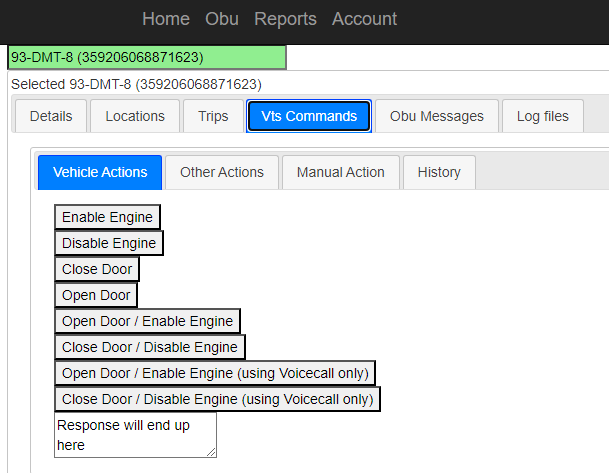The width and height of the screenshot is (609, 473).
Task: Select the Vehicle Actions sub-tab
Action: coord(100,172)
